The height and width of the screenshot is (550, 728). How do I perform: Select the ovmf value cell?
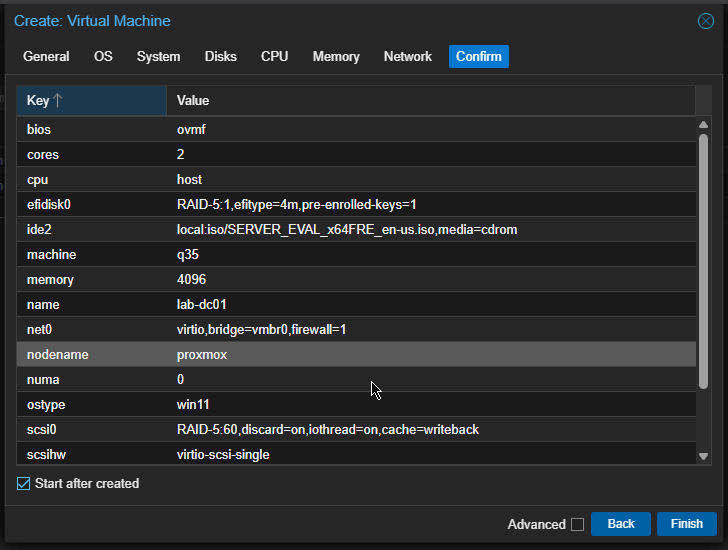point(431,129)
